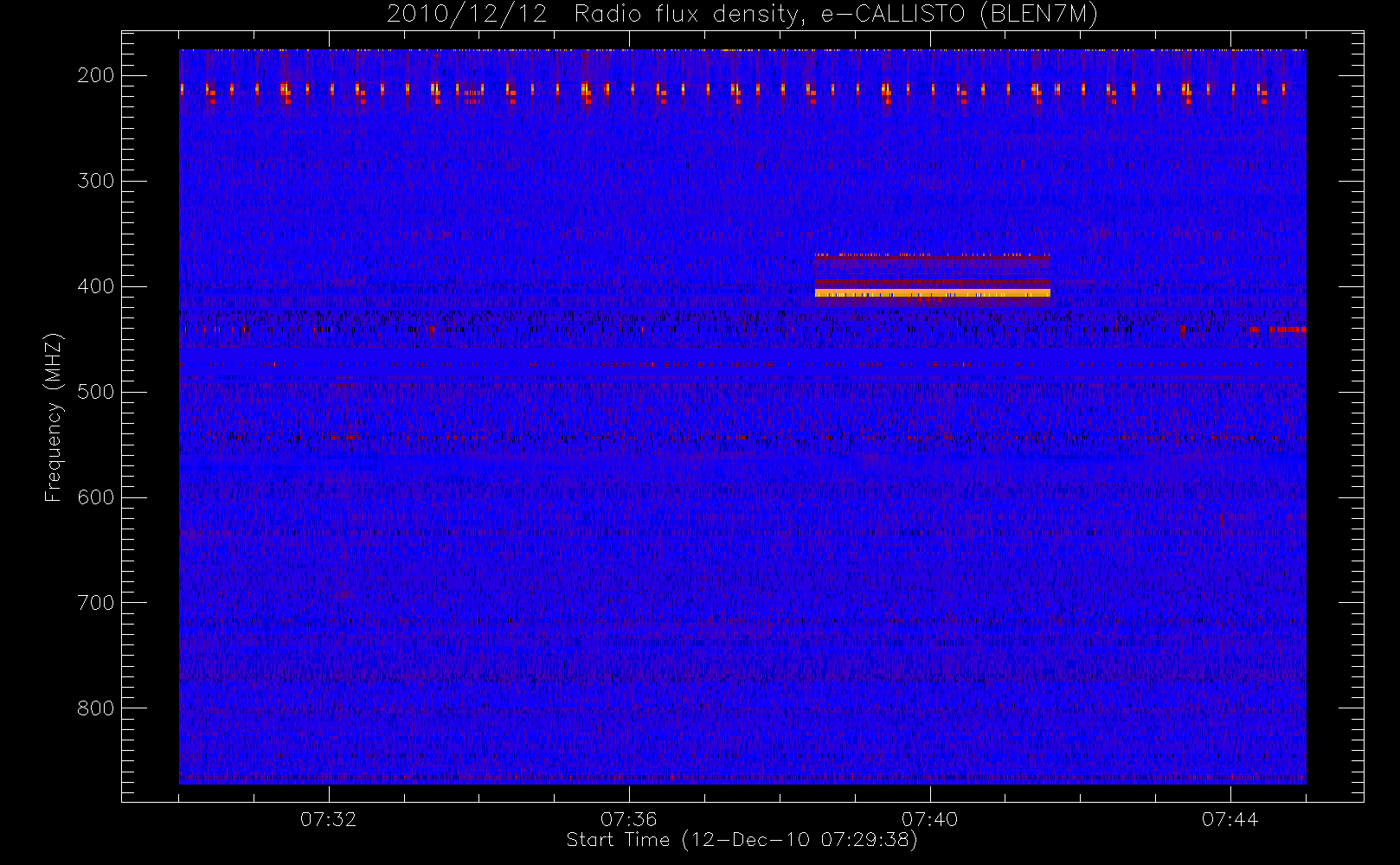Click the 07:36 time axis label

click(x=629, y=819)
